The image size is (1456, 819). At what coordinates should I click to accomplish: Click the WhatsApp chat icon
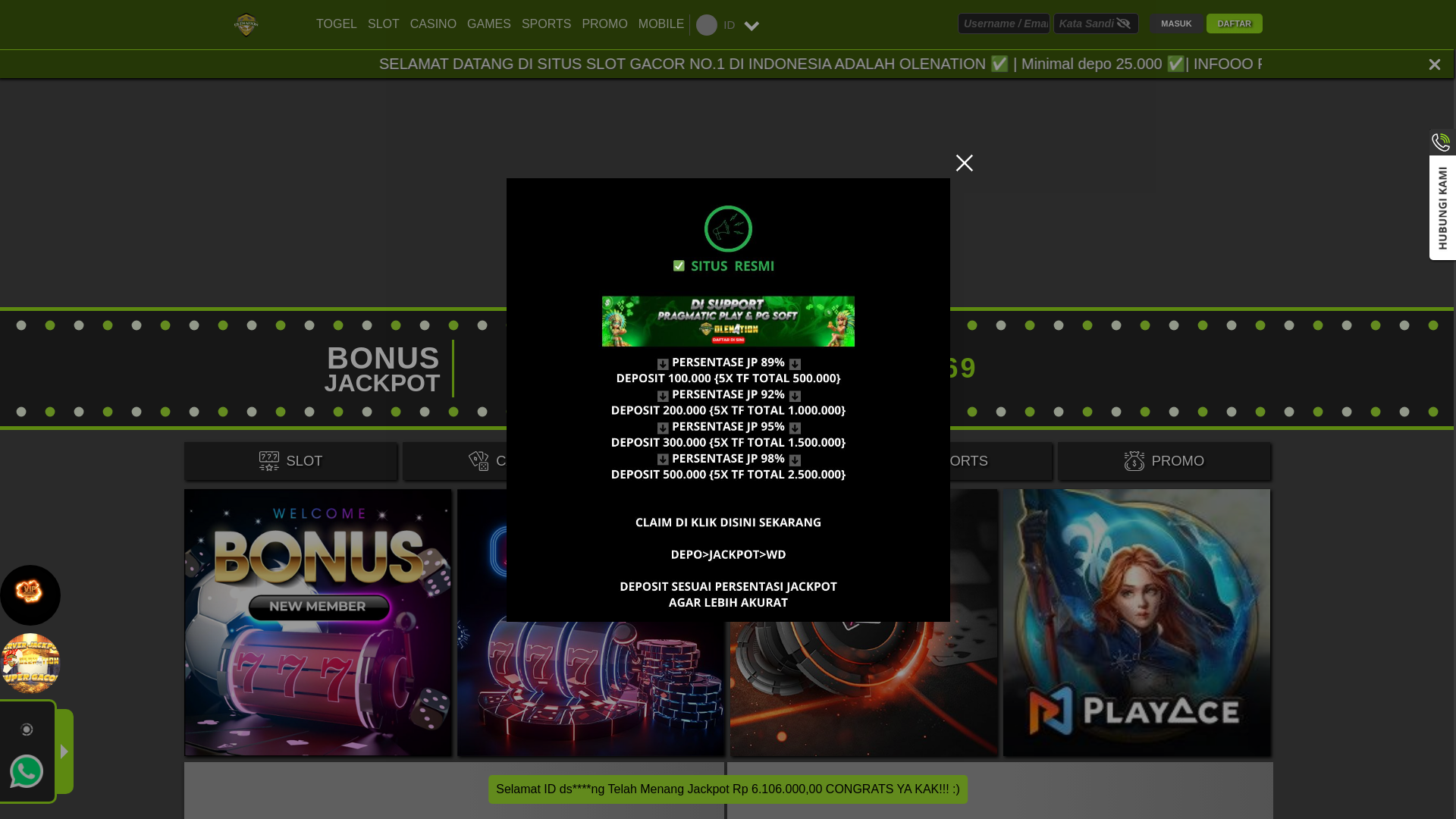point(27,771)
